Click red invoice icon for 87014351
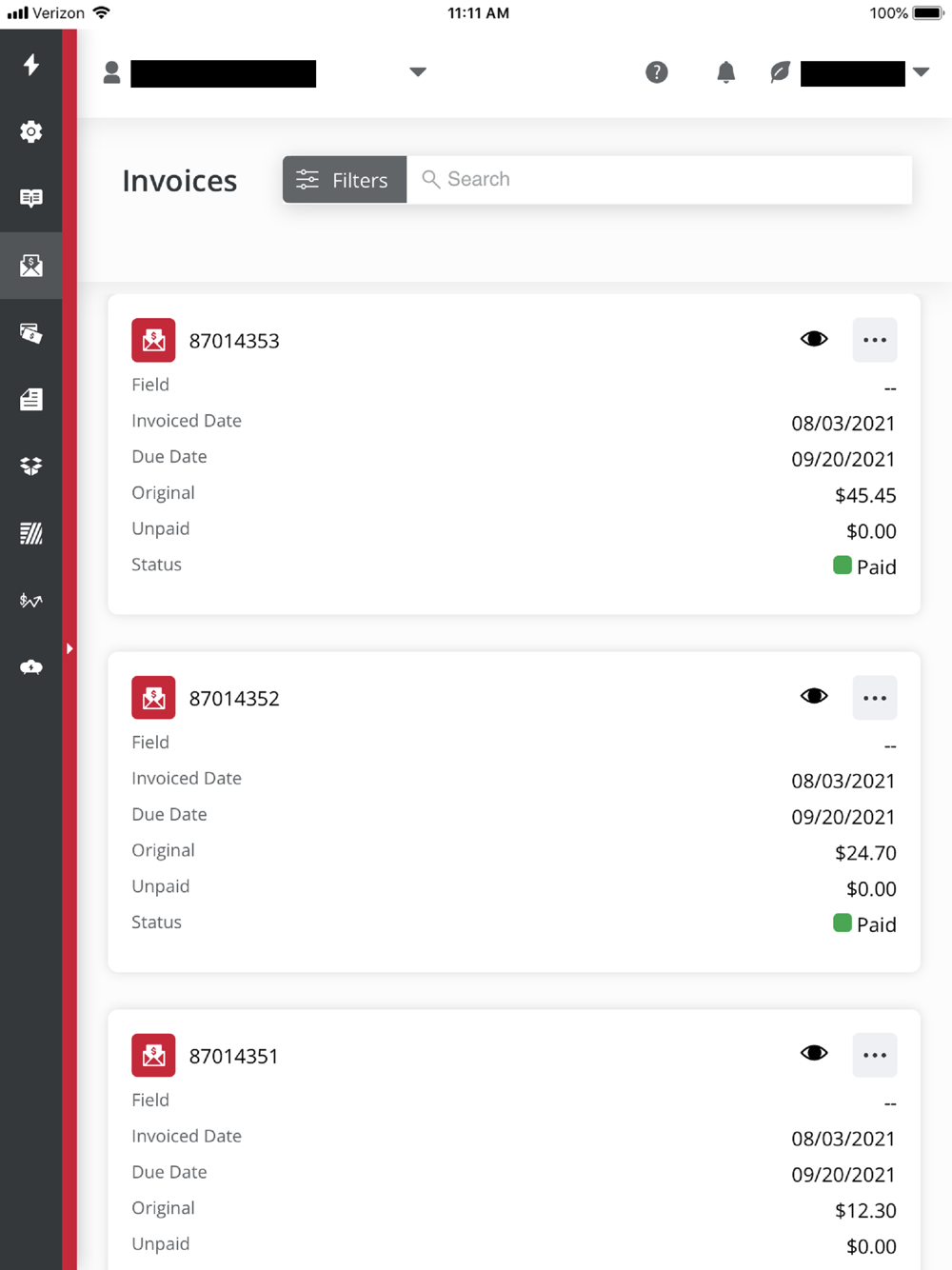This screenshot has height=1270, width=952. pyautogui.click(x=153, y=1055)
